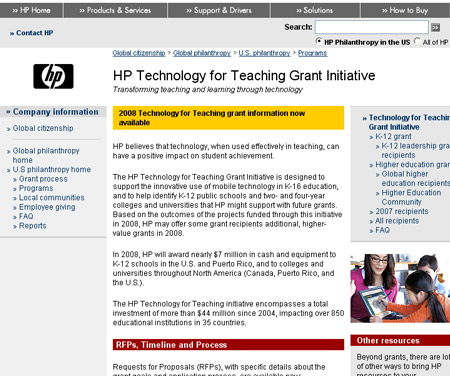
Task: Select the All of HP radio option
Action: [x=417, y=41]
